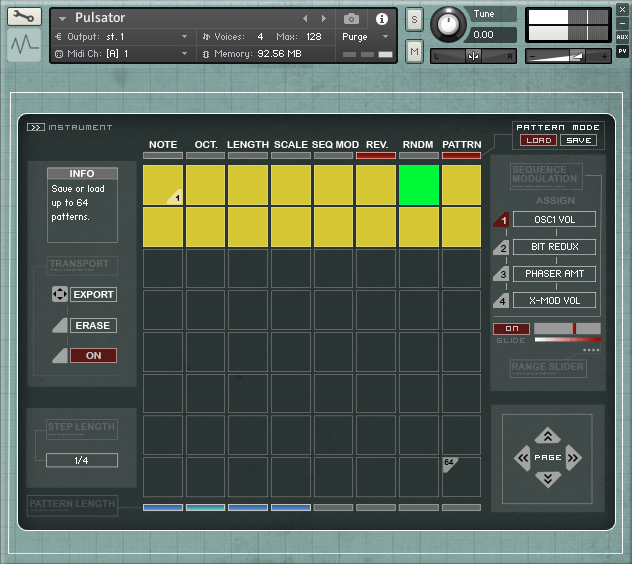Screen dimensions: 632x564
Task: Click the instrument info icon
Action: coord(381,19)
